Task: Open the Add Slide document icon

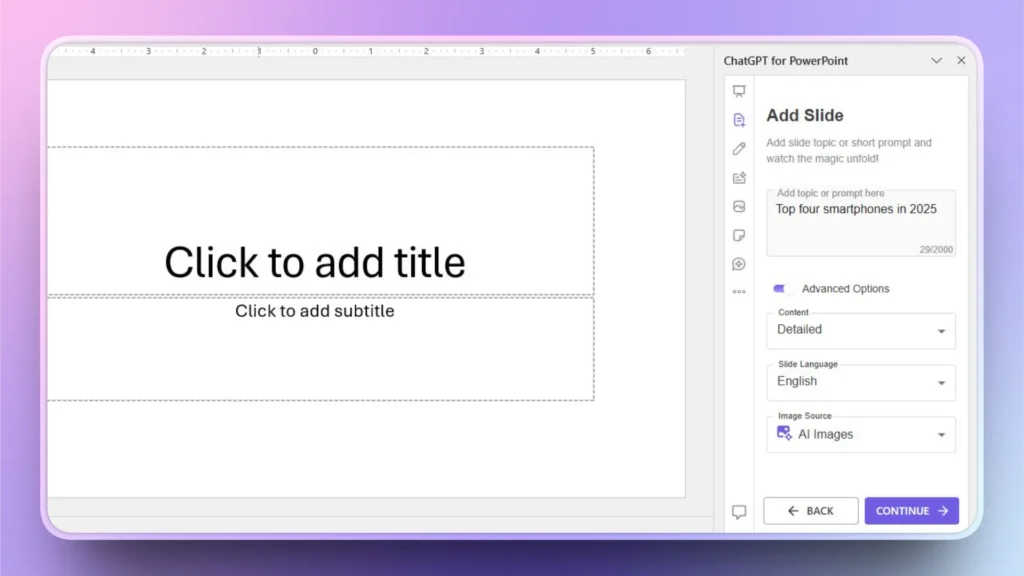Action: point(739,119)
